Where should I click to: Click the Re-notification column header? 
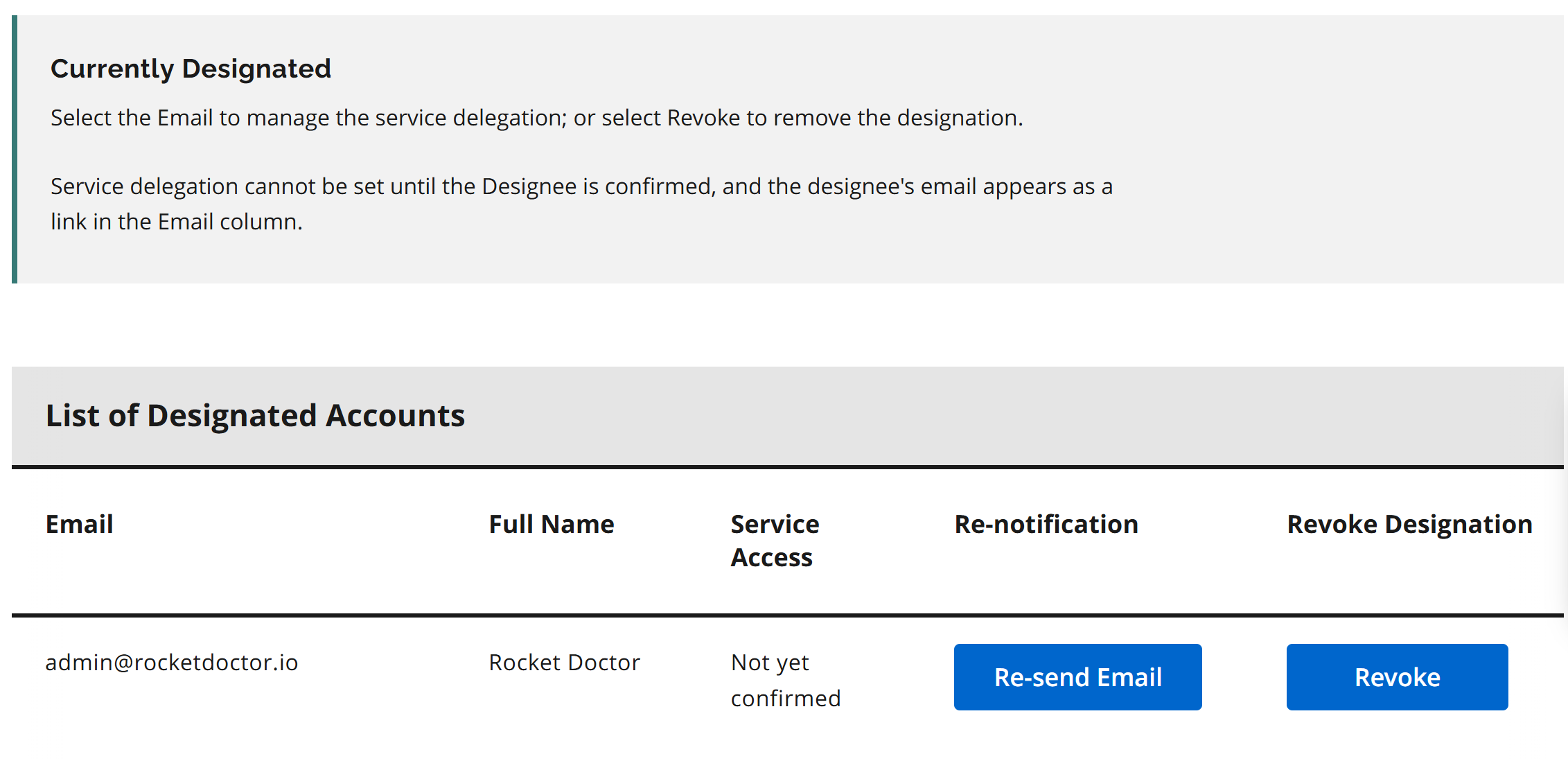pos(1046,524)
